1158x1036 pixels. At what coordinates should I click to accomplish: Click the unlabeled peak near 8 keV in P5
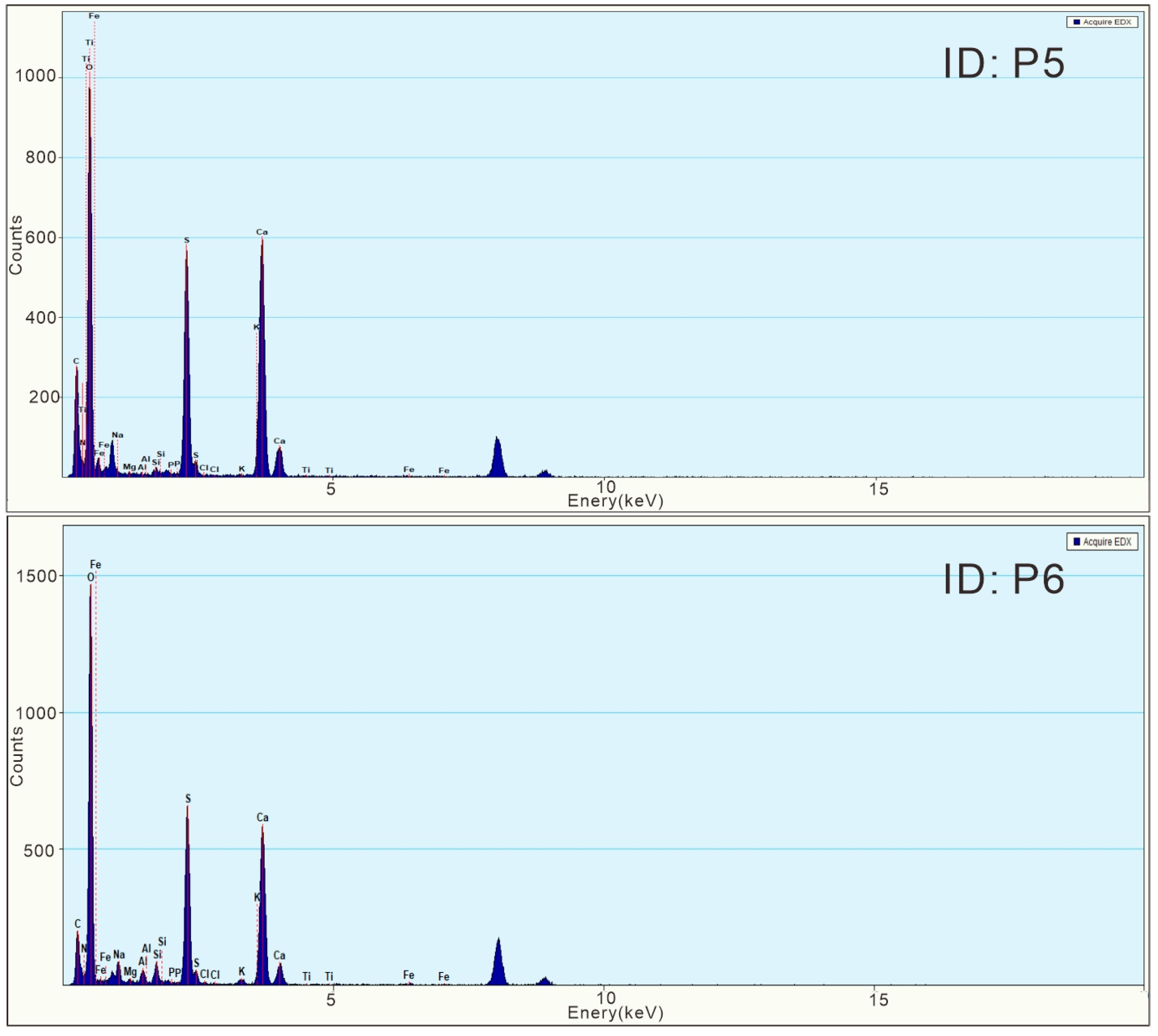coord(498,458)
